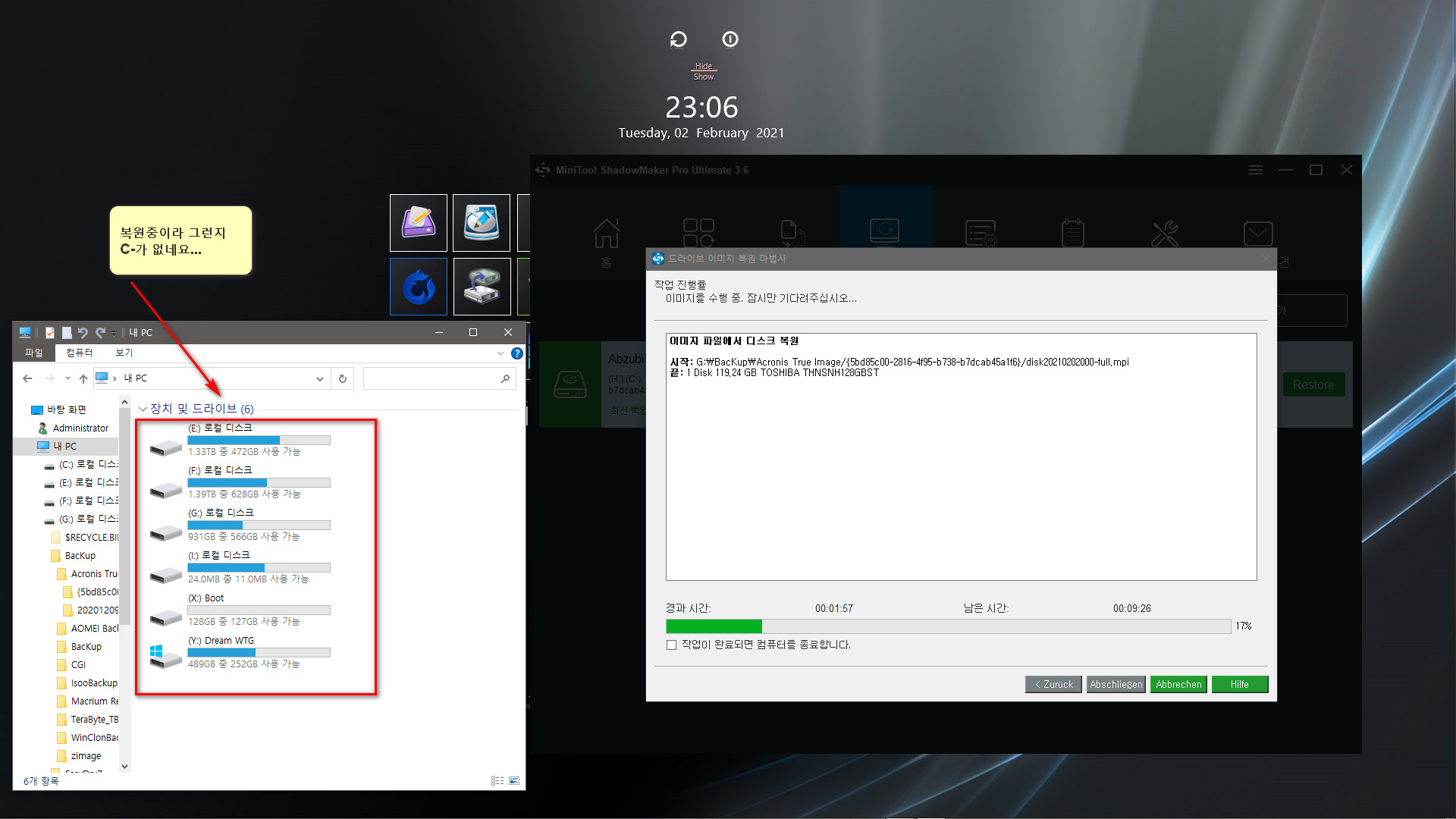The image size is (1456, 819).
Task: Click New folder icon in Explorer title bar
Action: pyautogui.click(x=67, y=333)
